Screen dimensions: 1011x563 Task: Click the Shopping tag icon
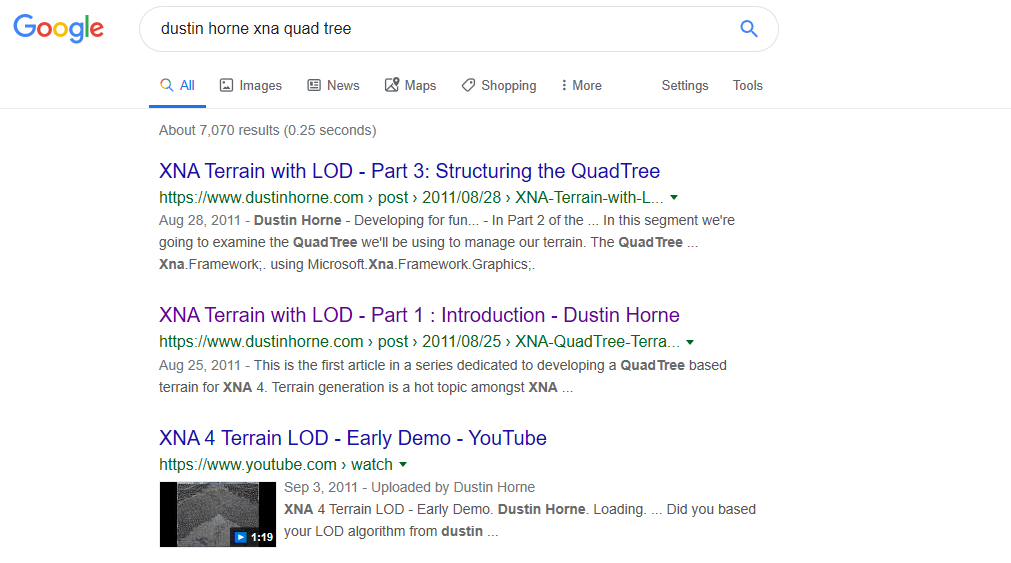(x=468, y=85)
